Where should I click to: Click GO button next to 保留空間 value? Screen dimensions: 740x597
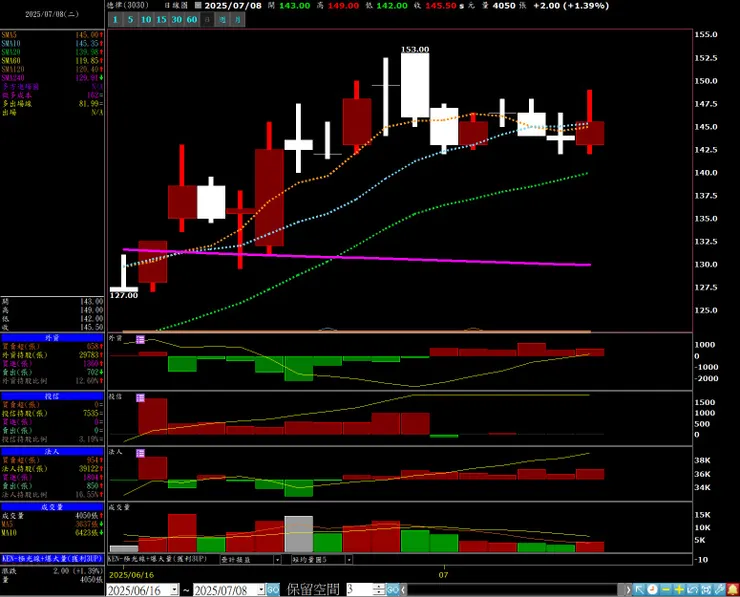coord(393,590)
